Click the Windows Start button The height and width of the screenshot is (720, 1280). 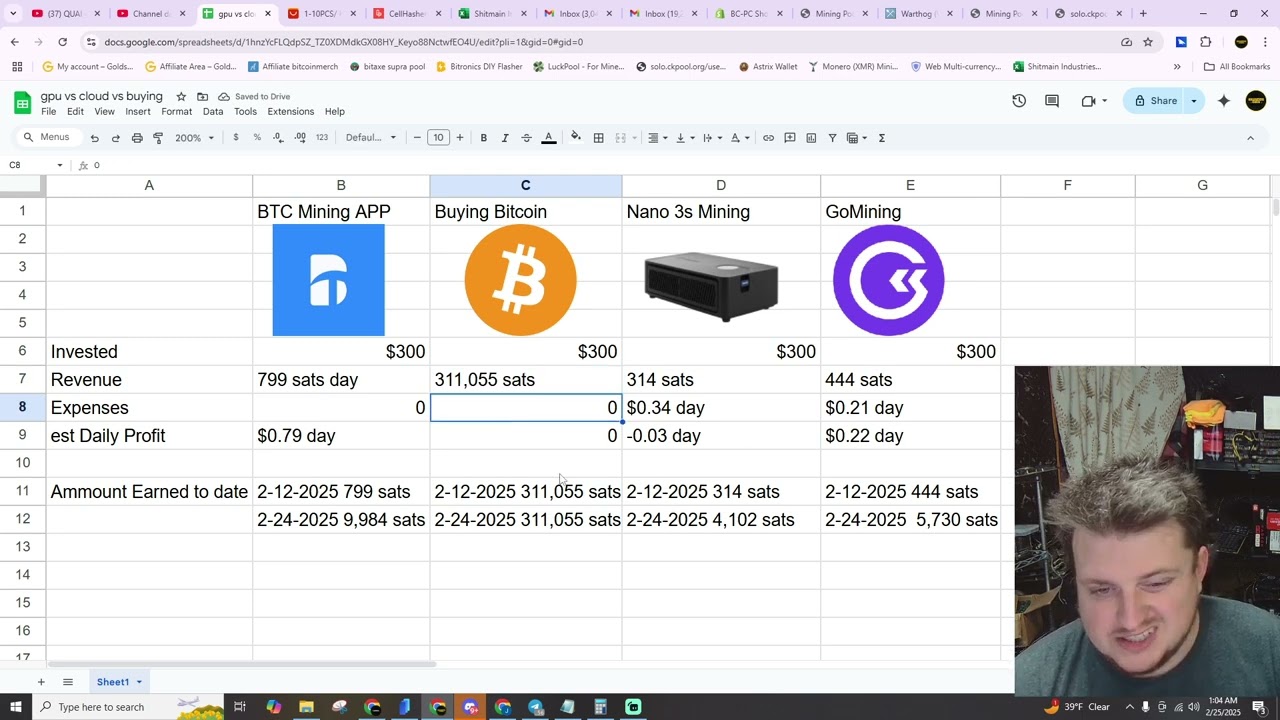pyautogui.click(x=15, y=707)
